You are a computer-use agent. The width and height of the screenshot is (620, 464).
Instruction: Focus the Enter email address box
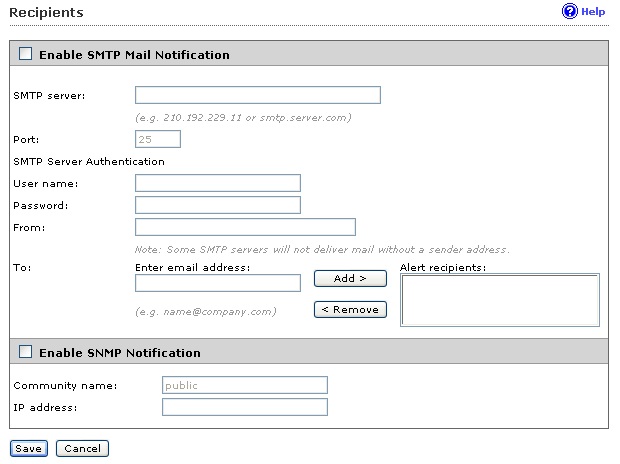217,283
